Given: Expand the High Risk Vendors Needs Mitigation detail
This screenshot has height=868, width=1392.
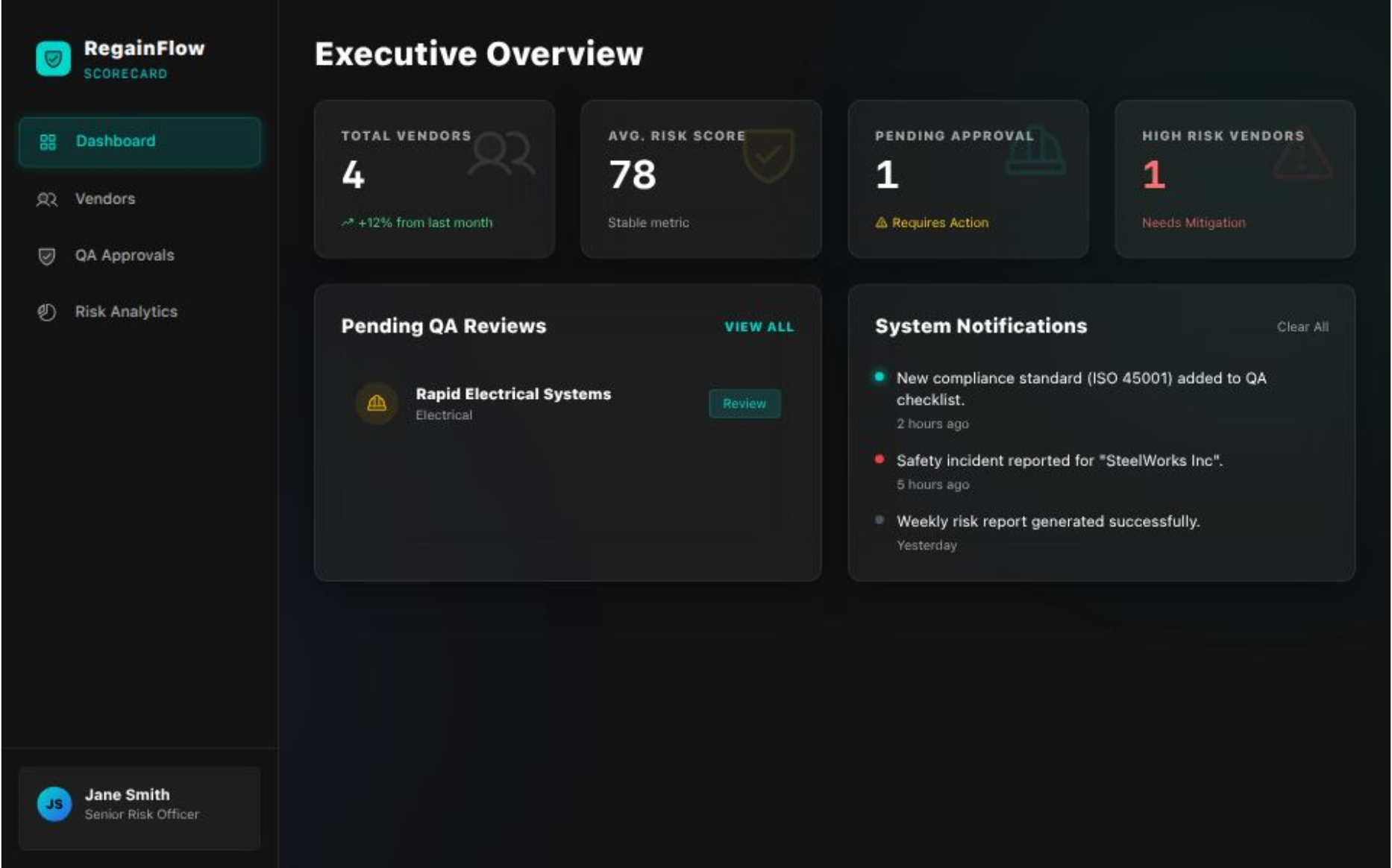Looking at the screenshot, I should pyautogui.click(x=1194, y=222).
